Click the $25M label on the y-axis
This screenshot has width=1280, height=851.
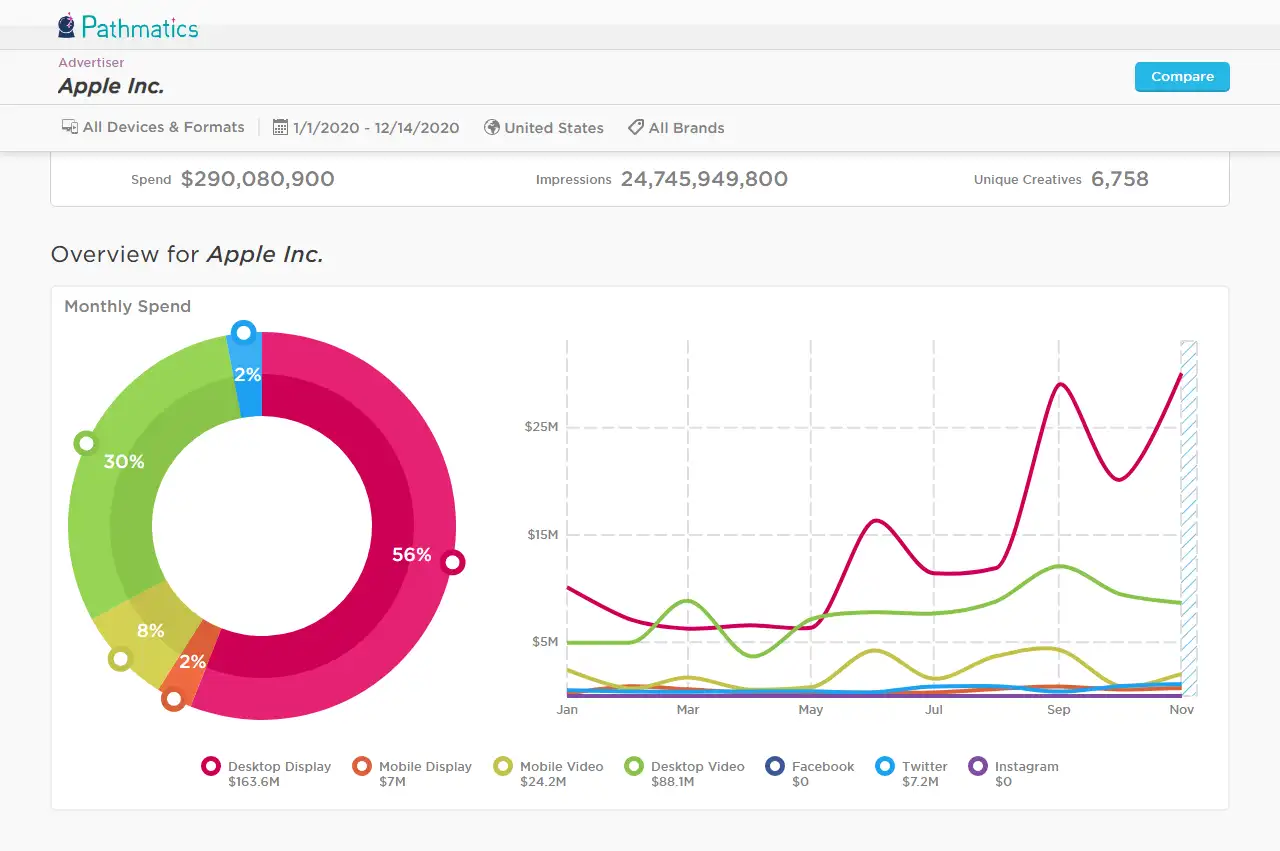[x=542, y=428]
